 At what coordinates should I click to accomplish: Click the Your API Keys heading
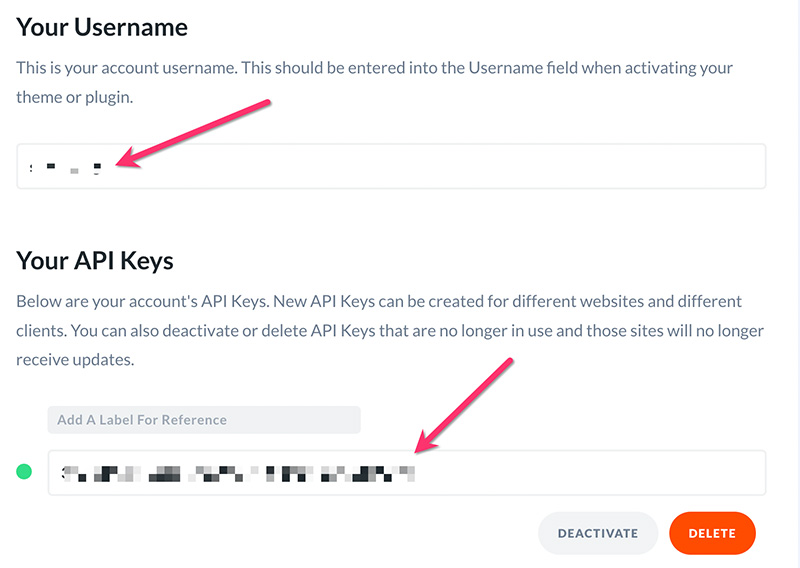pos(95,261)
